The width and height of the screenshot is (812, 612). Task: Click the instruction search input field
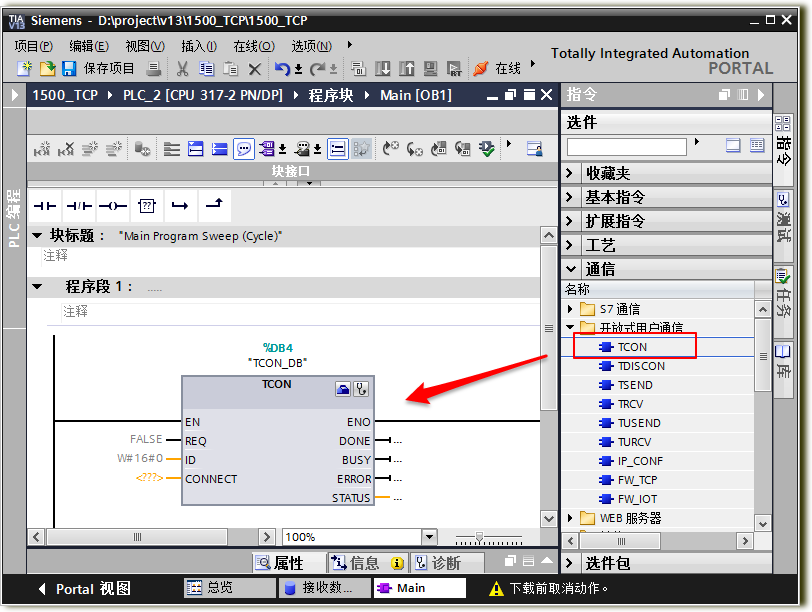(626, 147)
